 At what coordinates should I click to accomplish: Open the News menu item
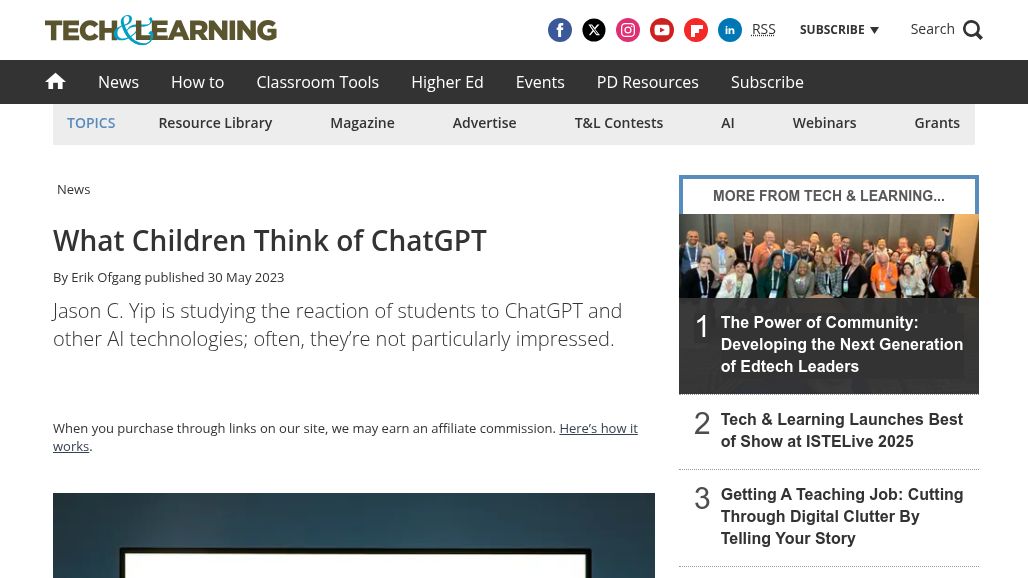119,82
